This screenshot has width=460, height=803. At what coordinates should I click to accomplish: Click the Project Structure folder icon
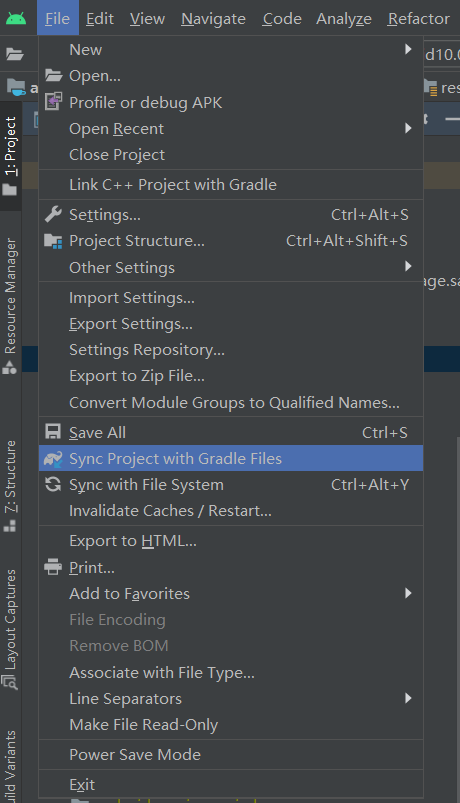click(53, 241)
